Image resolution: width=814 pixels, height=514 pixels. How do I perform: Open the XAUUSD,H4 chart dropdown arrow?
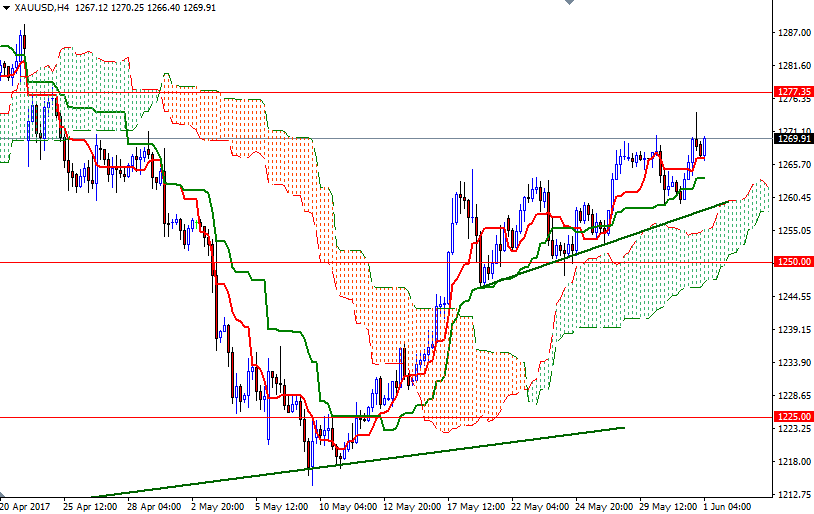(x=6, y=7)
